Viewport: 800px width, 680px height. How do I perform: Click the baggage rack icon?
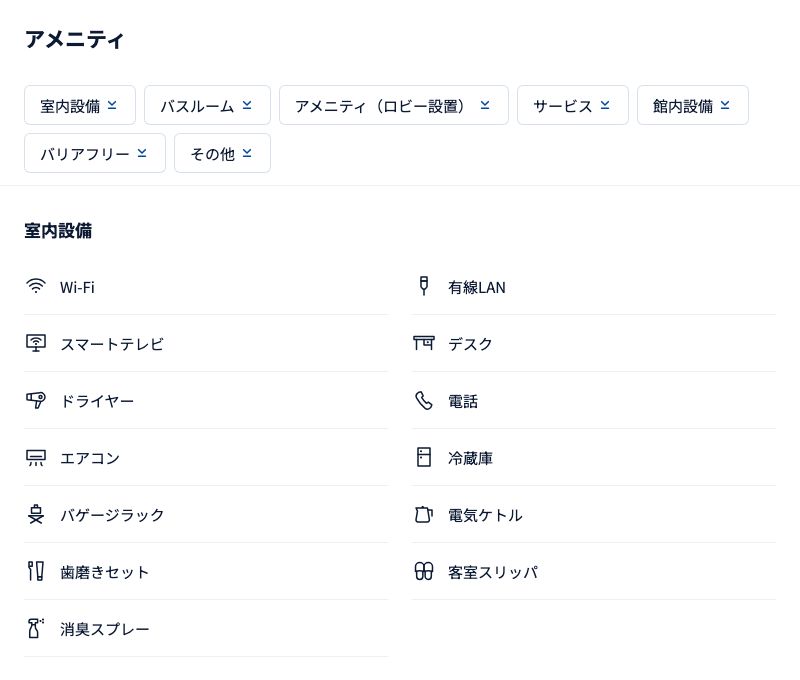click(x=36, y=514)
